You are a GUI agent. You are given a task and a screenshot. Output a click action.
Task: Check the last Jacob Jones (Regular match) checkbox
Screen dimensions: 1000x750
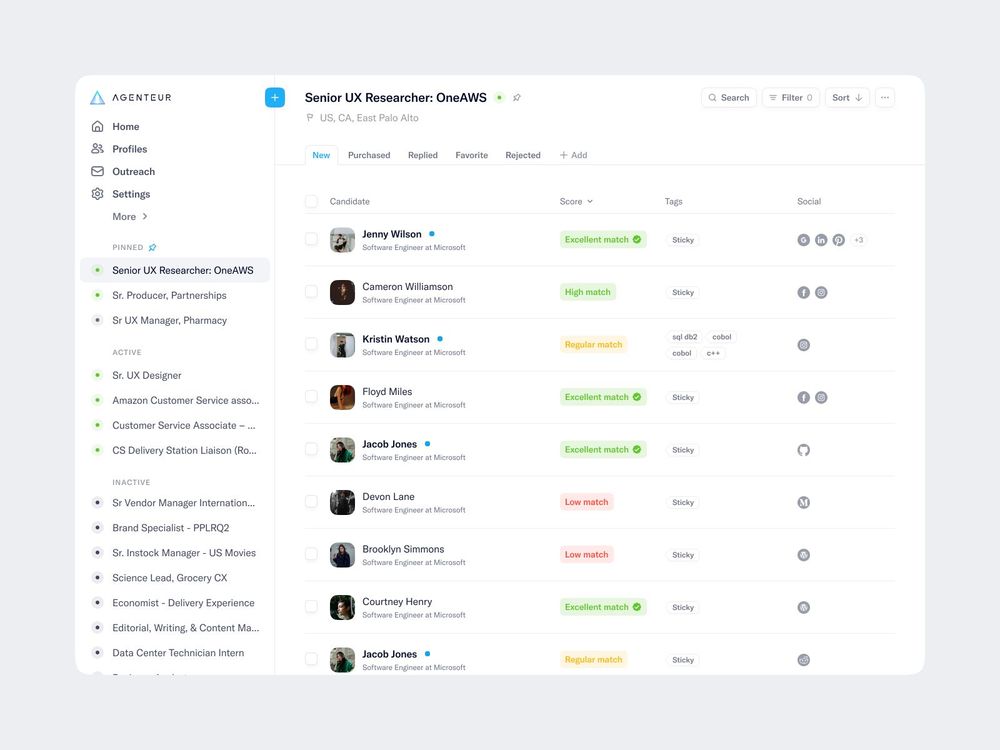point(311,659)
